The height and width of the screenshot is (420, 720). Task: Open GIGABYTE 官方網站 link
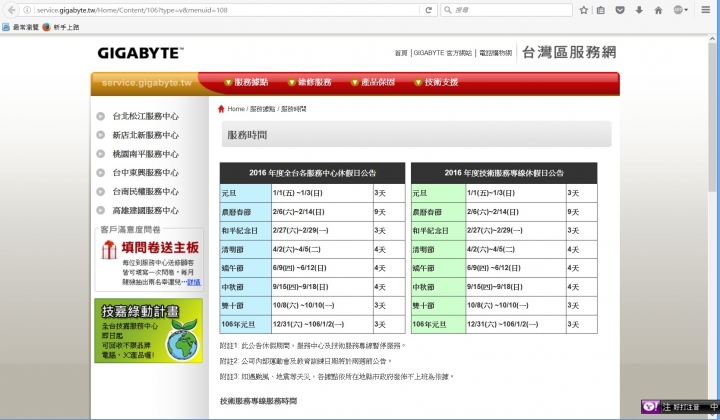point(443,53)
